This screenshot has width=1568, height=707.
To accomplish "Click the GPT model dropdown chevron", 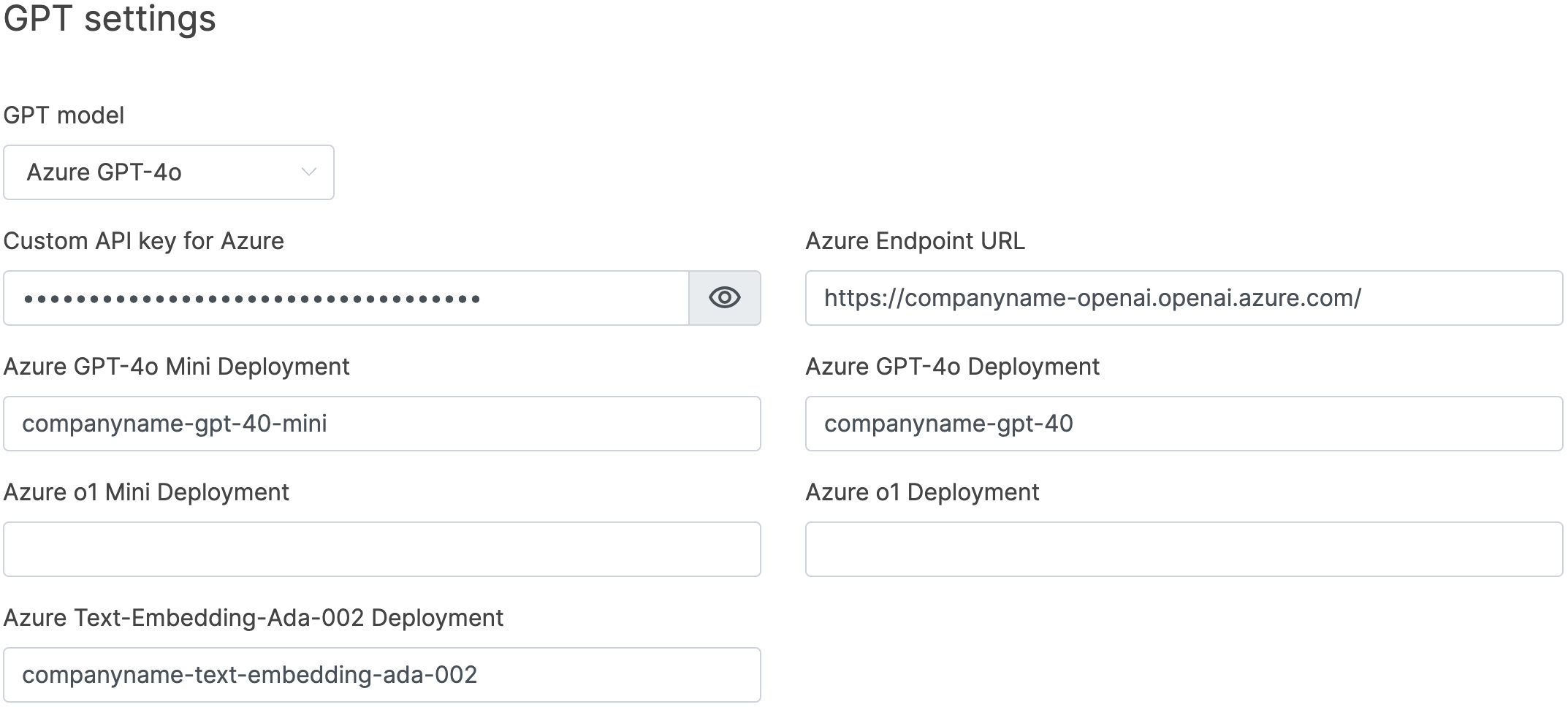I will pos(310,172).
